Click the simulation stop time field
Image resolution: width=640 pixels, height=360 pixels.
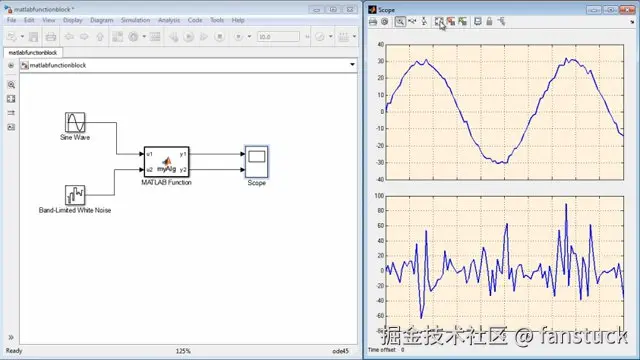click(278, 37)
